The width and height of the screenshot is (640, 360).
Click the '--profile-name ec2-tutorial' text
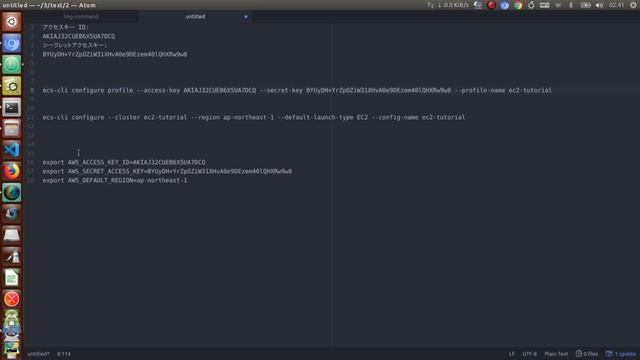tap(503, 90)
